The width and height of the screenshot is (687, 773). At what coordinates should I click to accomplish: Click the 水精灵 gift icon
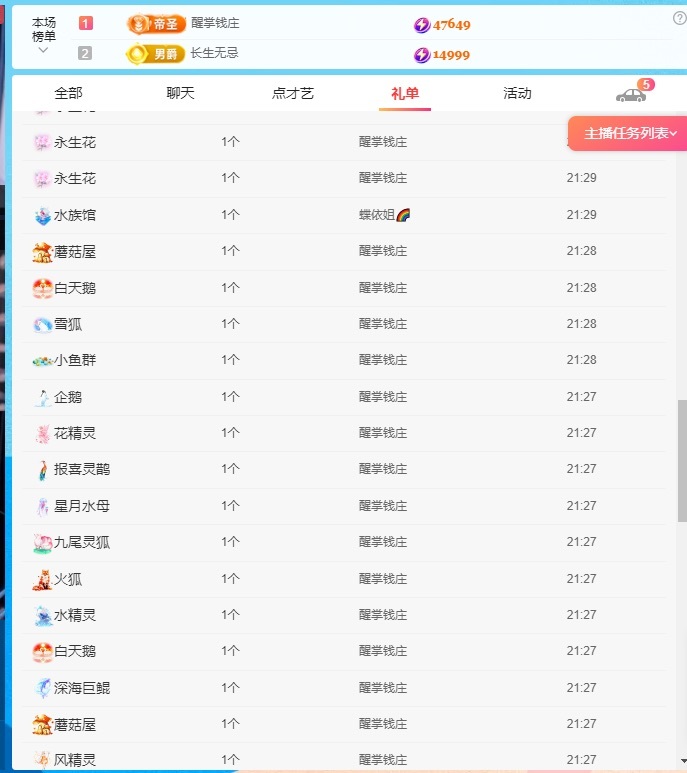pos(43,616)
